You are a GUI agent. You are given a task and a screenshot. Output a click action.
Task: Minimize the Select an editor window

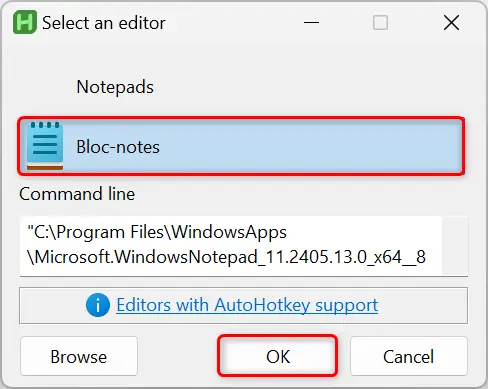coord(311,23)
